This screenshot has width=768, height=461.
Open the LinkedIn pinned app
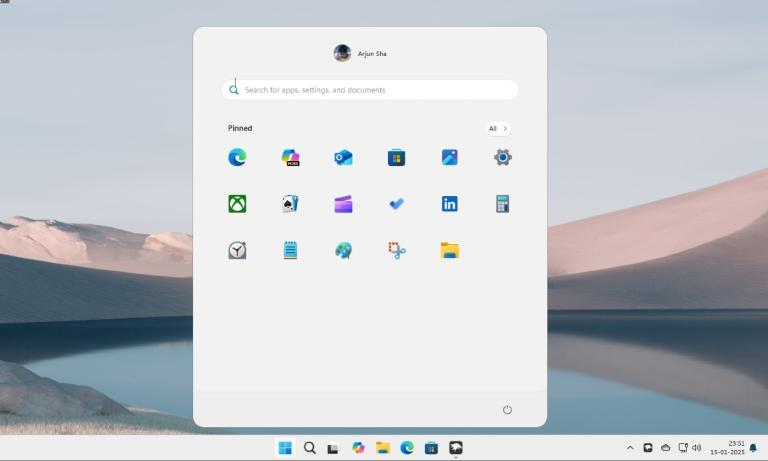pos(450,204)
